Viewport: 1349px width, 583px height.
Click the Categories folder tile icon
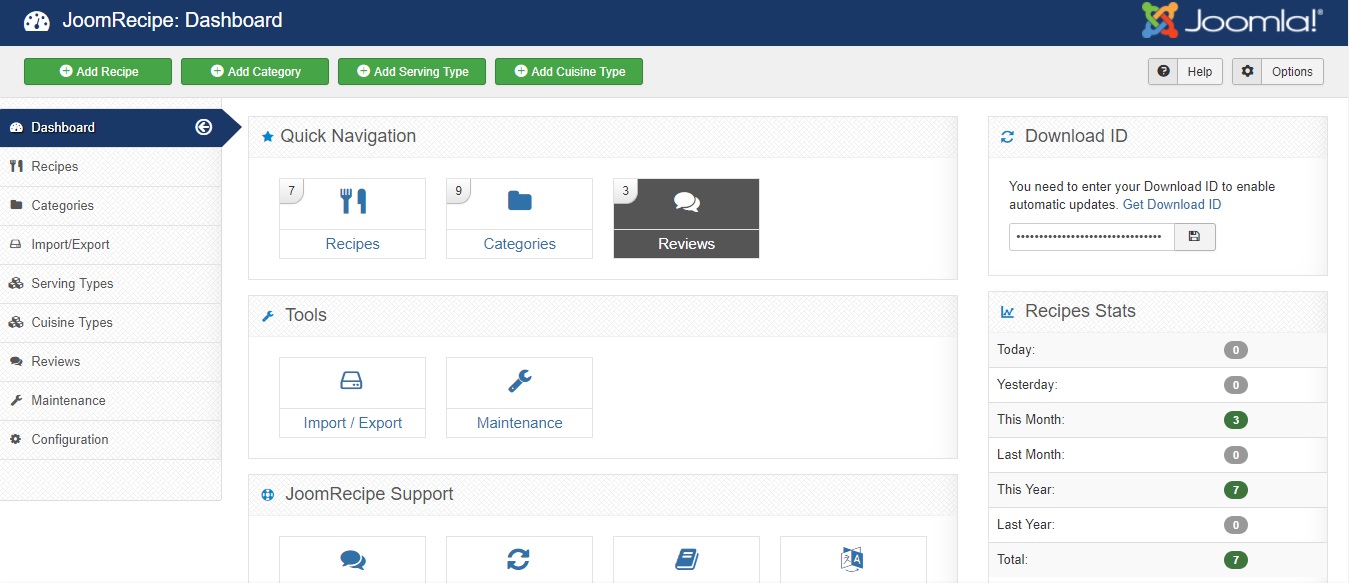(x=519, y=201)
